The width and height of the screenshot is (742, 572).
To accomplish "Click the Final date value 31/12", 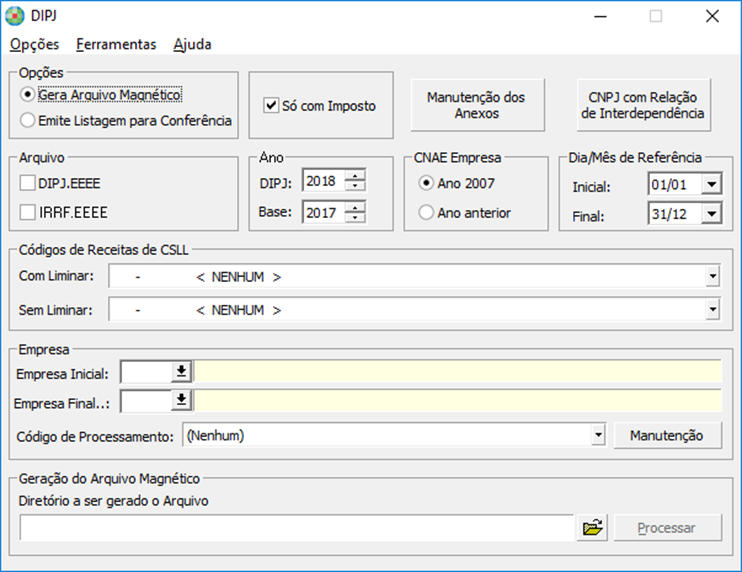I will pyautogui.click(x=675, y=214).
